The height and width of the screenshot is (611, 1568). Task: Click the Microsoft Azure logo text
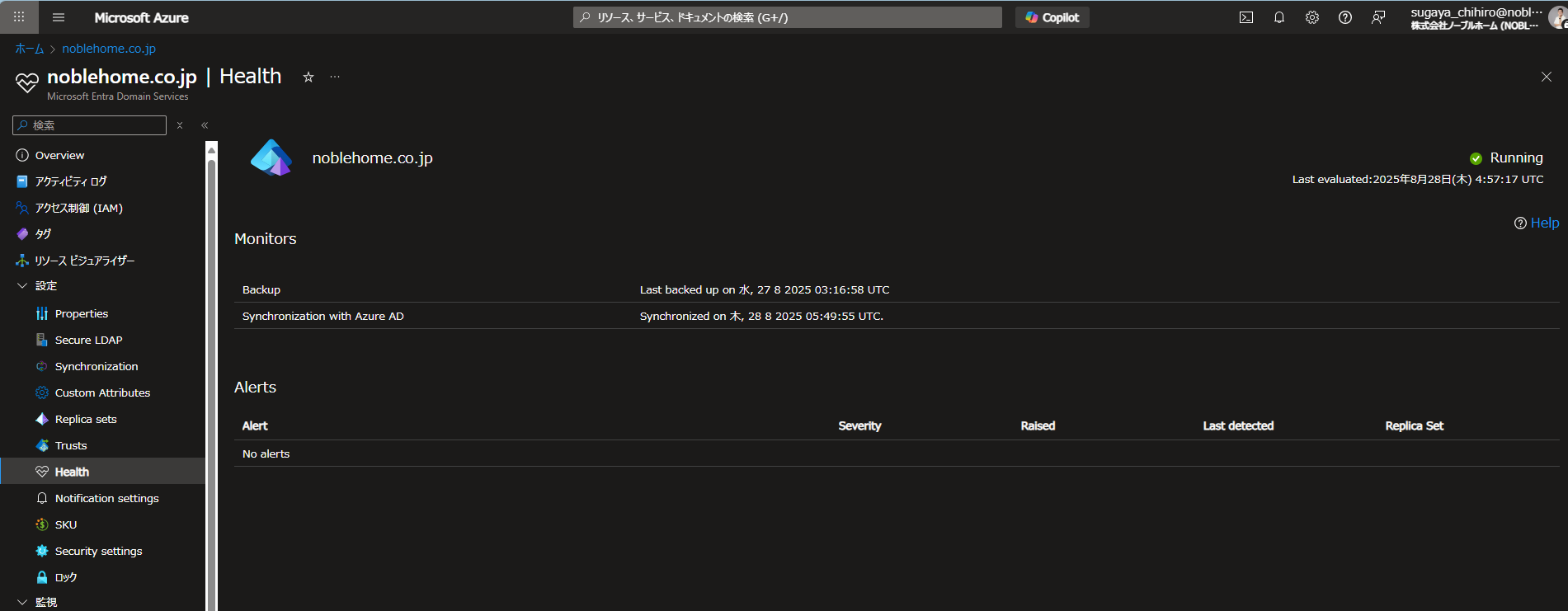pyautogui.click(x=141, y=17)
